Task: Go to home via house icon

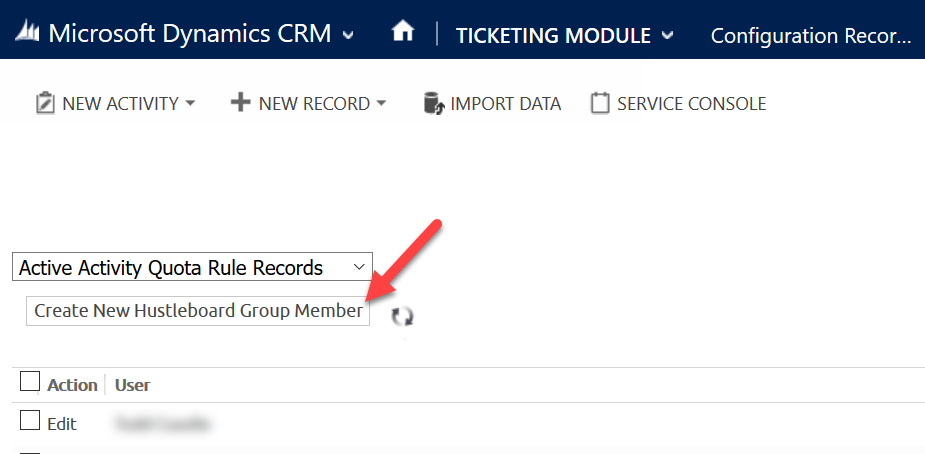Action: [x=403, y=32]
